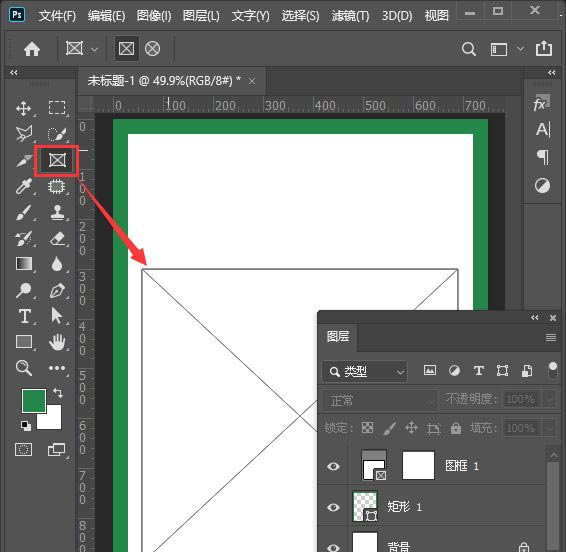The image size is (566, 552).
Task: Select the Move tool
Action: point(23,108)
